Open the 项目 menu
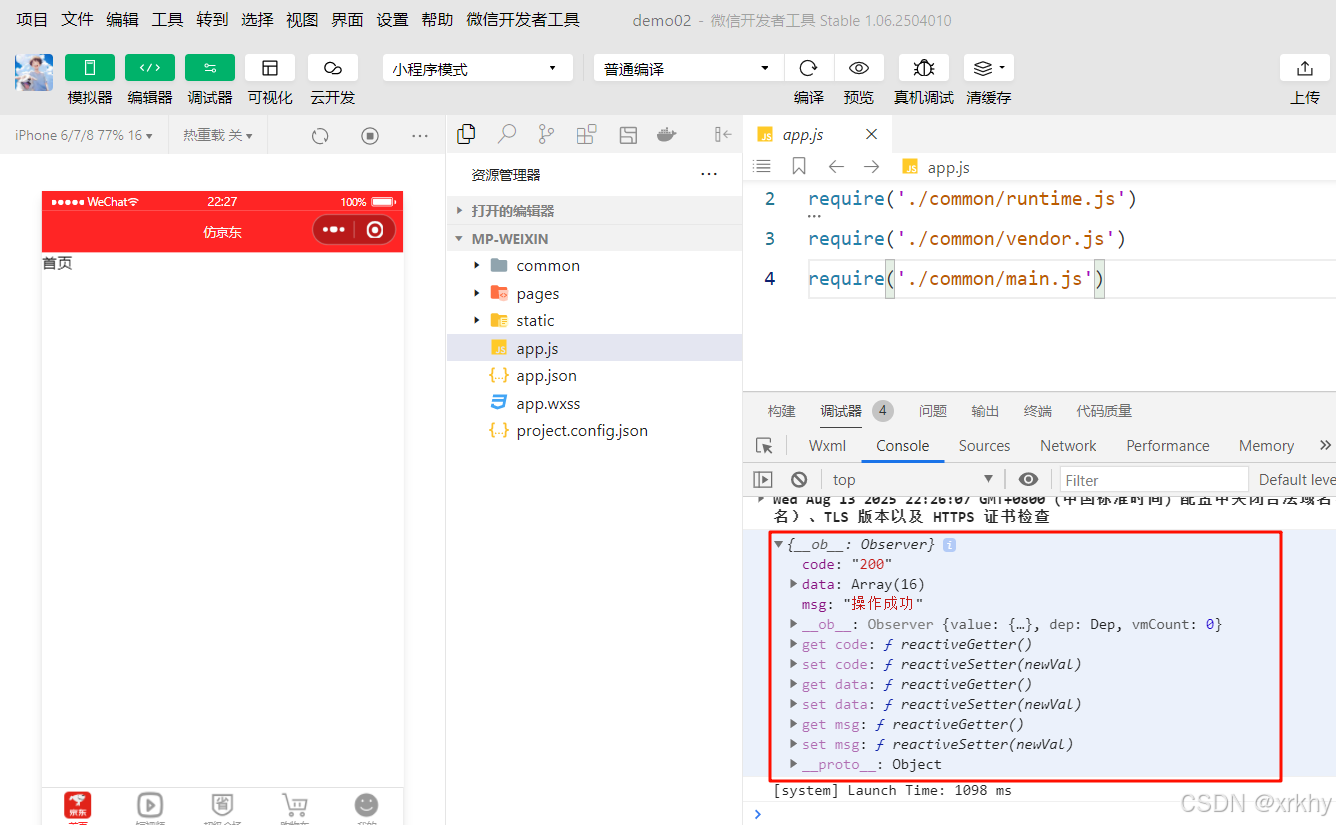Image resolution: width=1336 pixels, height=825 pixels. pyautogui.click(x=32, y=20)
